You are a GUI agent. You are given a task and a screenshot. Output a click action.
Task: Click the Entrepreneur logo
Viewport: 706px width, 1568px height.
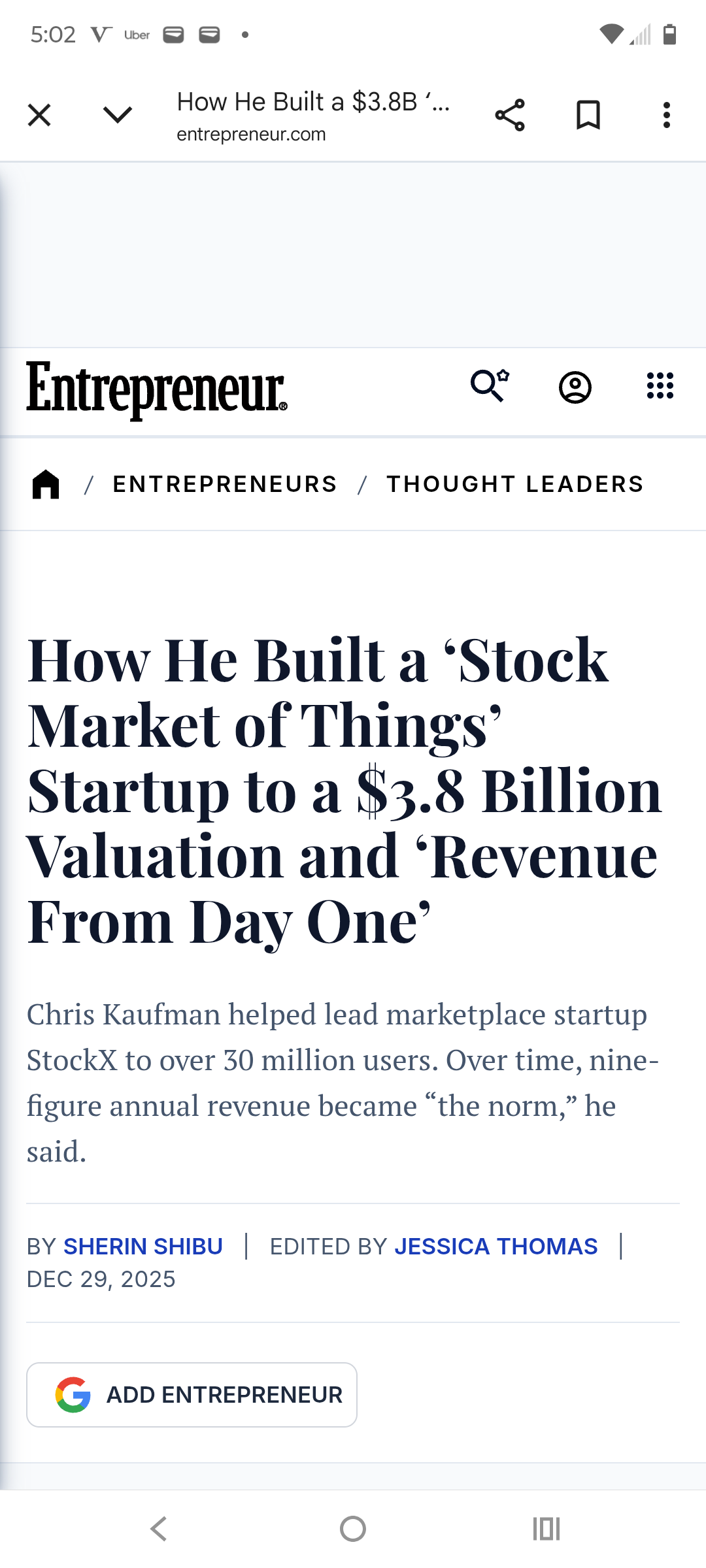click(x=157, y=389)
